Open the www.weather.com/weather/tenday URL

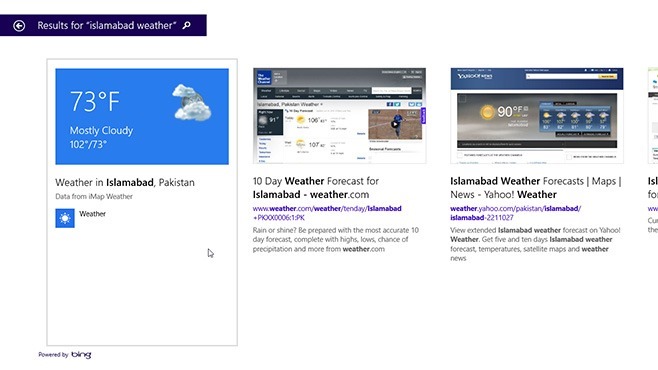(327, 213)
